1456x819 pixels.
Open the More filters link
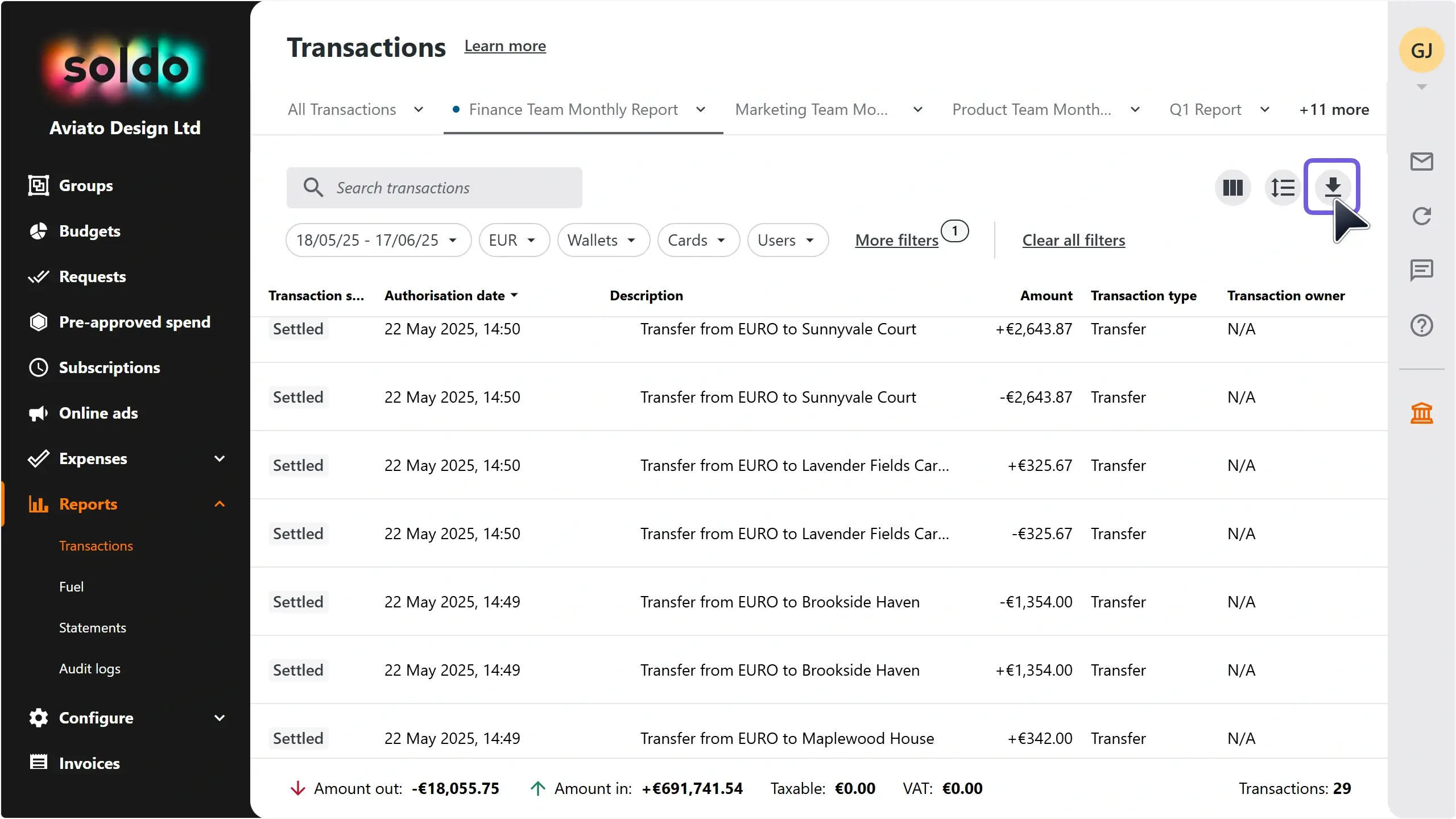(x=896, y=240)
